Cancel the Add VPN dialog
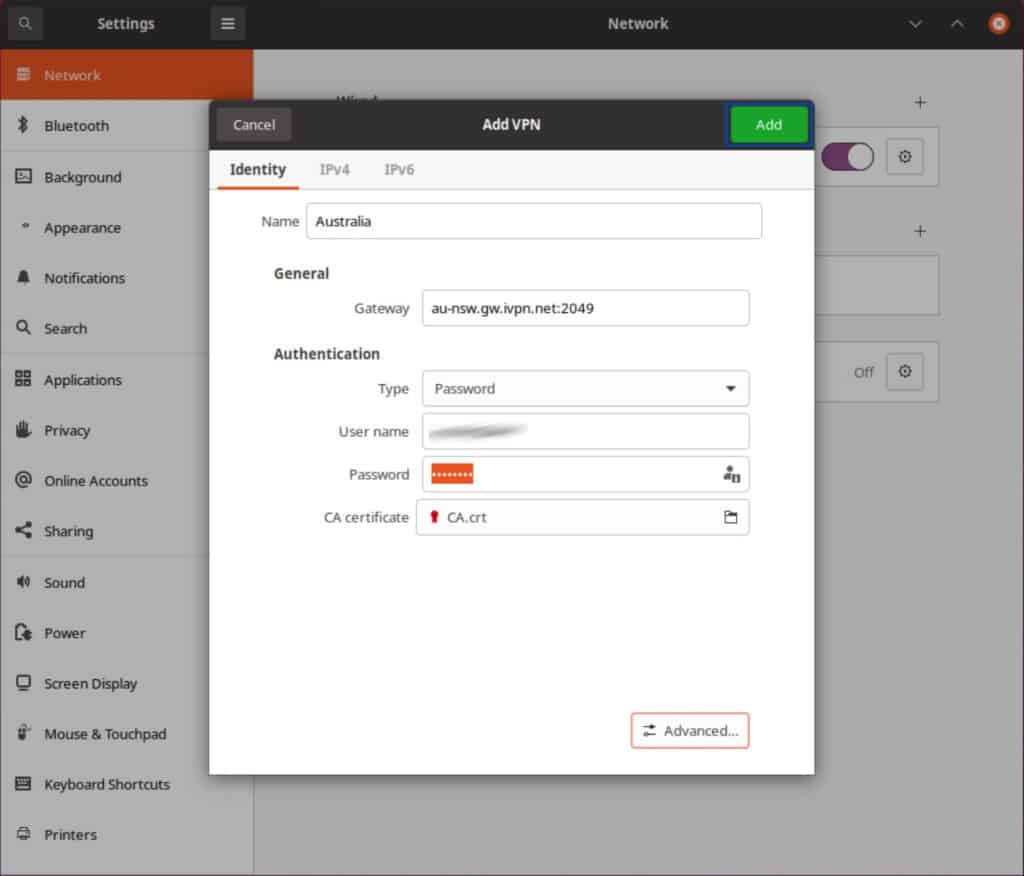The image size is (1024, 876). [x=254, y=125]
